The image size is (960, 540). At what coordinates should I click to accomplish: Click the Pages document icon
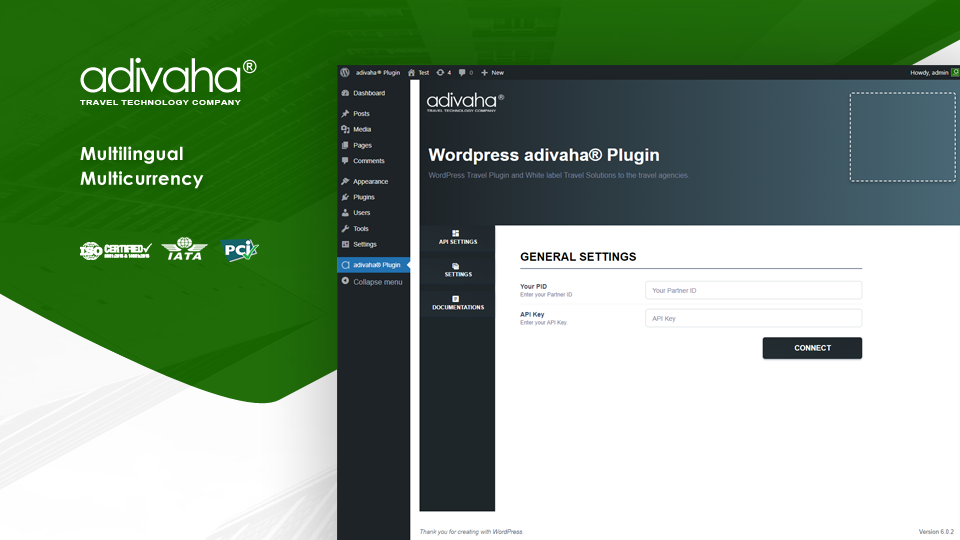click(345, 145)
